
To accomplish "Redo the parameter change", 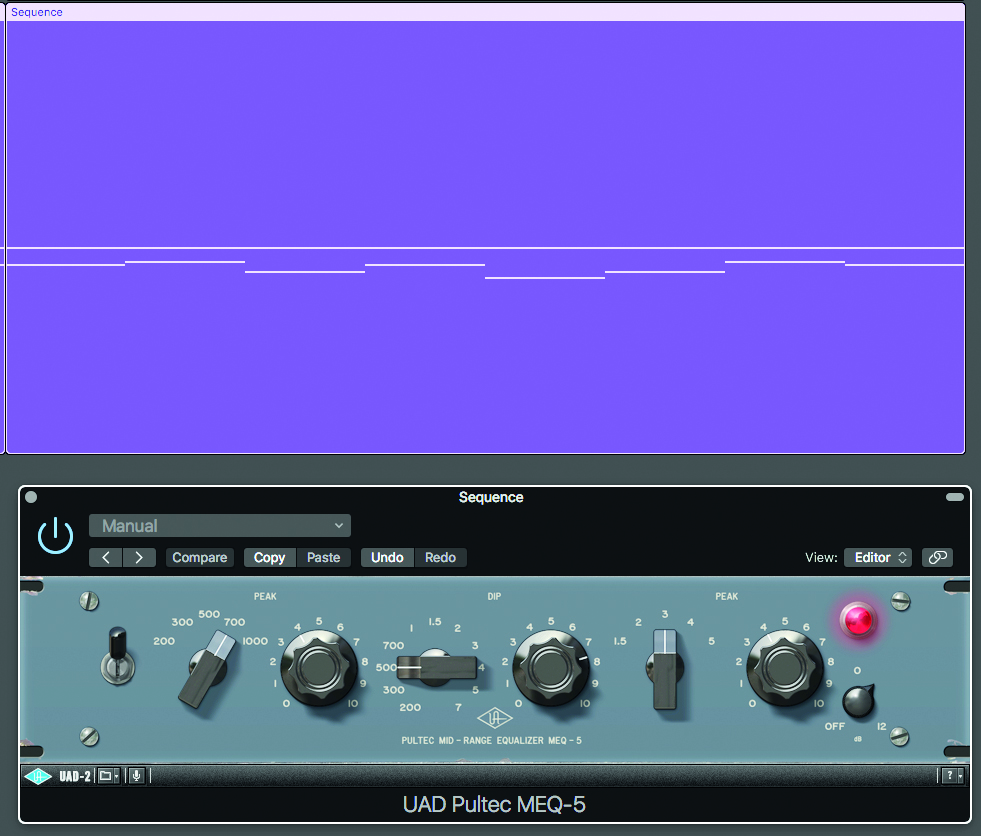I will click(x=440, y=558).
